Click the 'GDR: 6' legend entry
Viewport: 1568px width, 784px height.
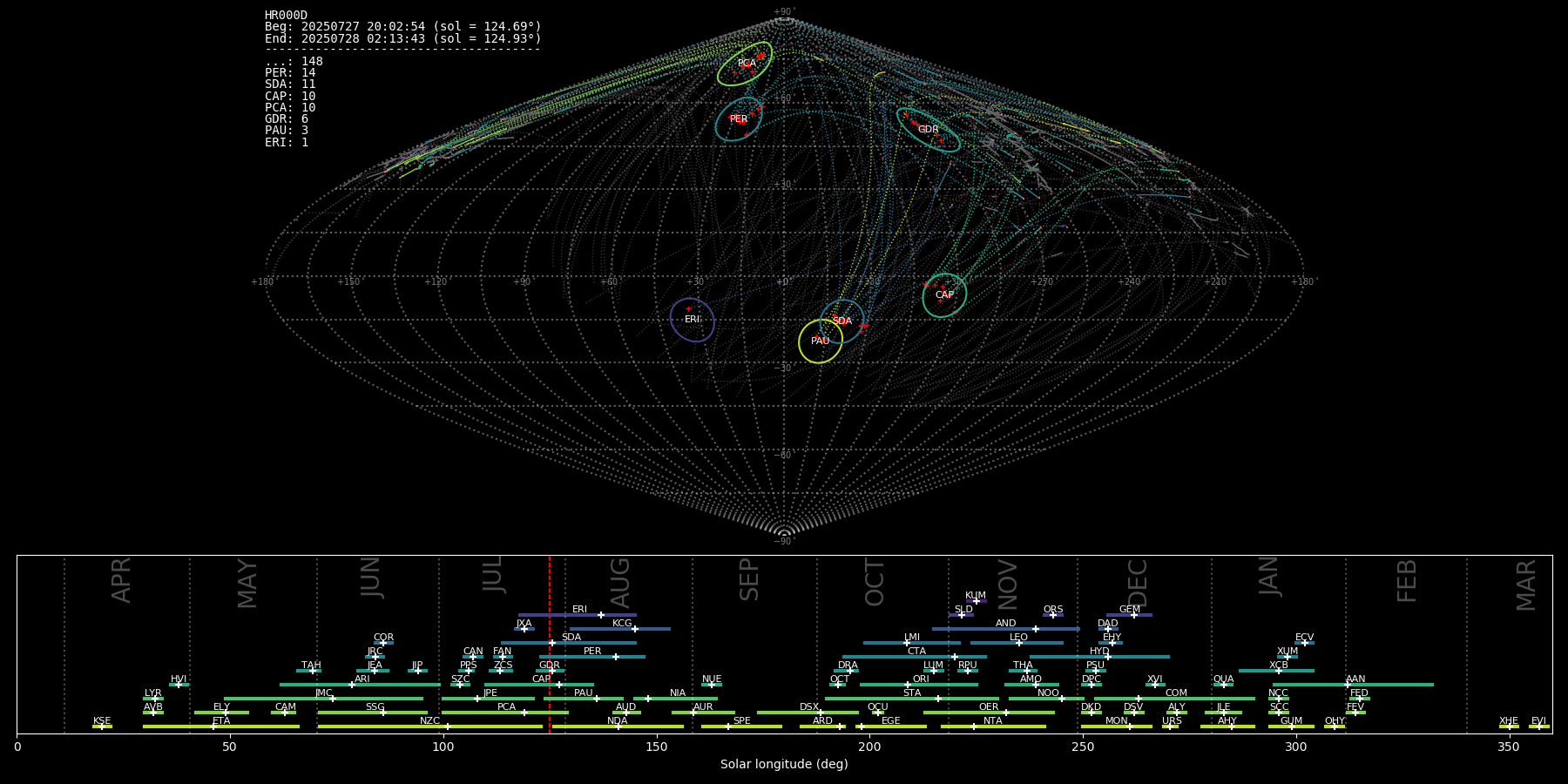(x=287, y=119)
